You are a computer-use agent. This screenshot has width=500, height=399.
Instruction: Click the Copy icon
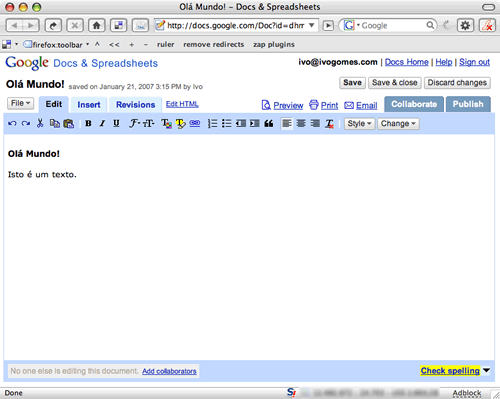tap(55, 123)
